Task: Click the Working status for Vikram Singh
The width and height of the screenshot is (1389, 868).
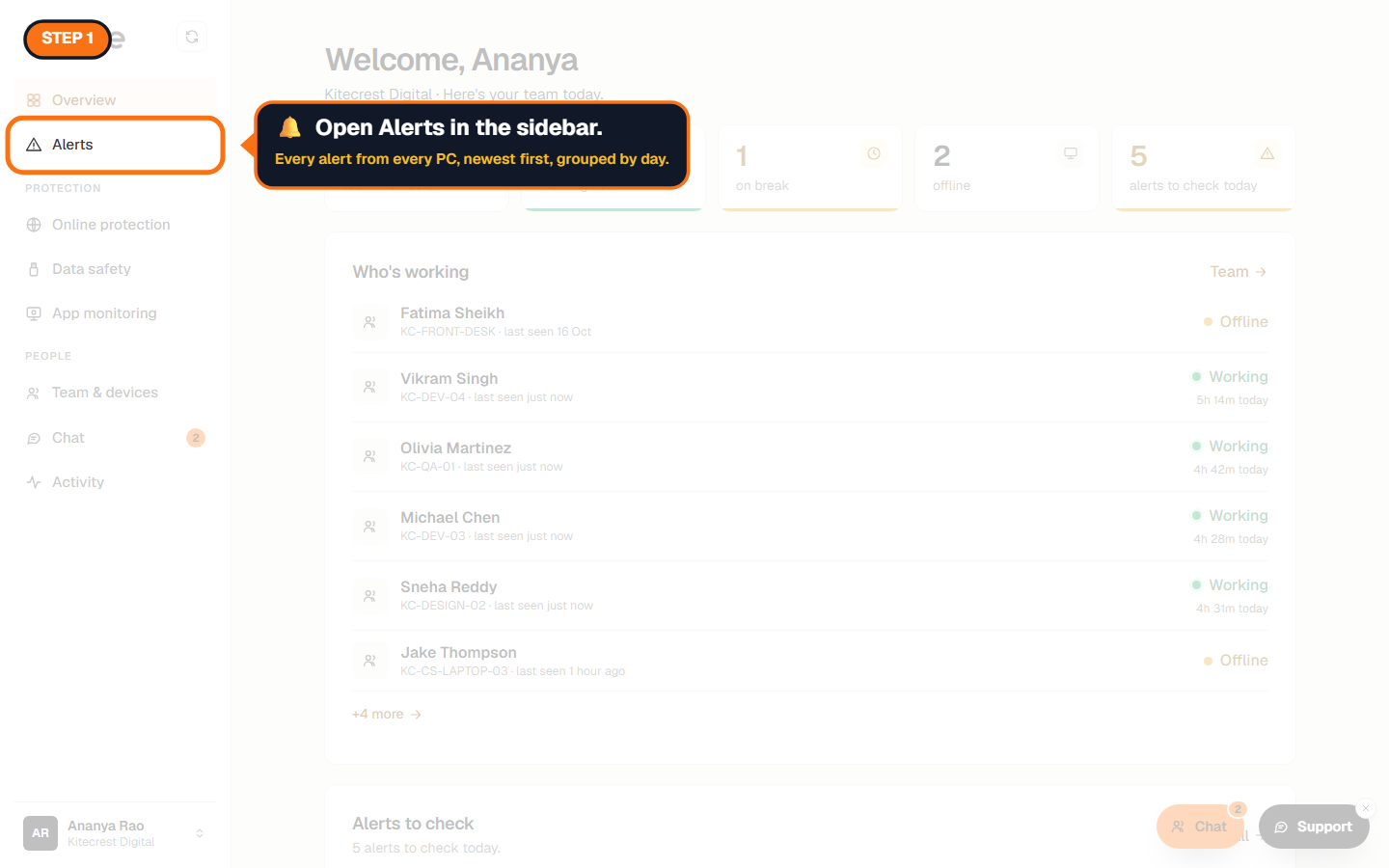Action: (x=1230, y=377)
